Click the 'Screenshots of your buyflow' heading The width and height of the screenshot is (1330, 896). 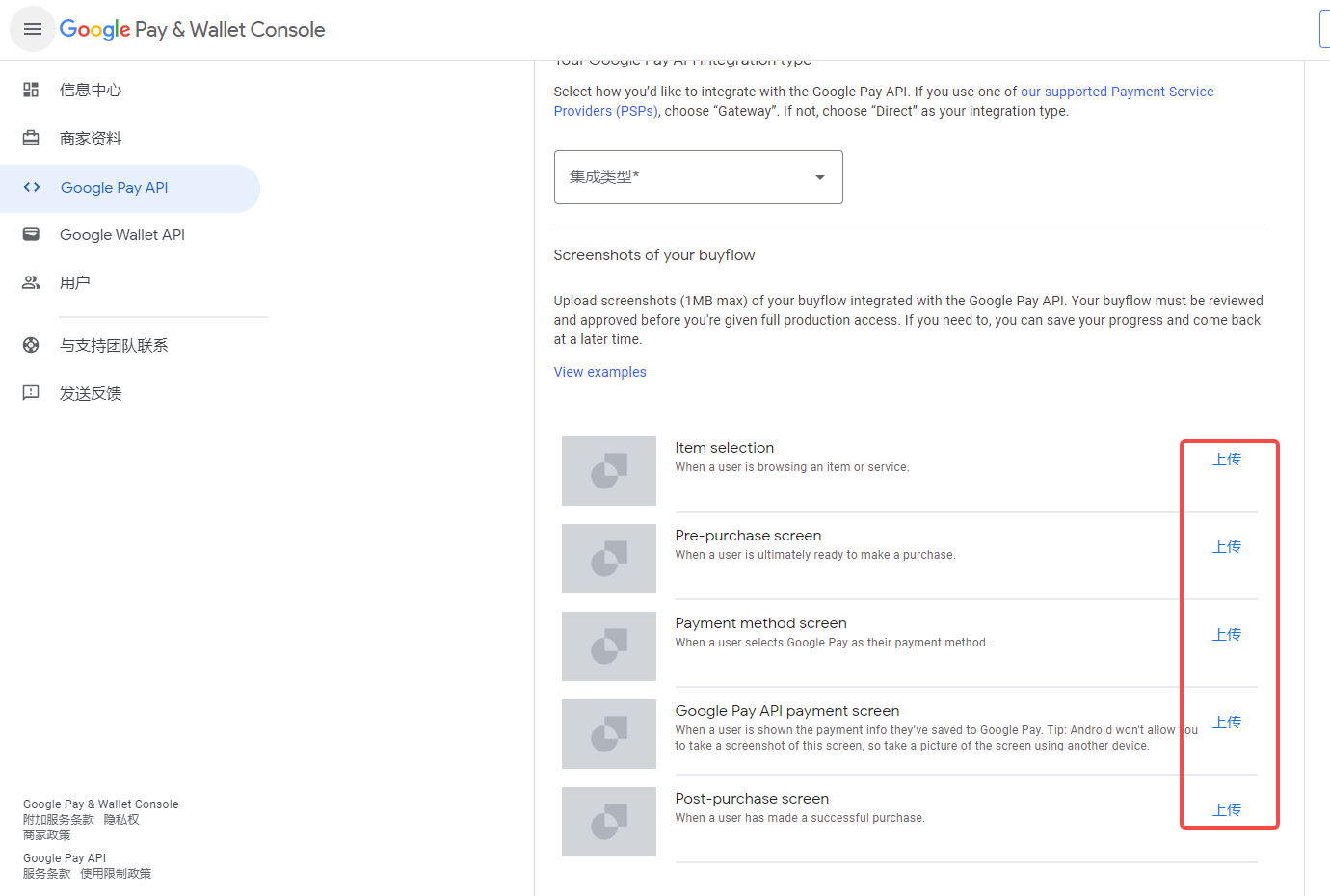pyautogui.click(x=654, y=255)
